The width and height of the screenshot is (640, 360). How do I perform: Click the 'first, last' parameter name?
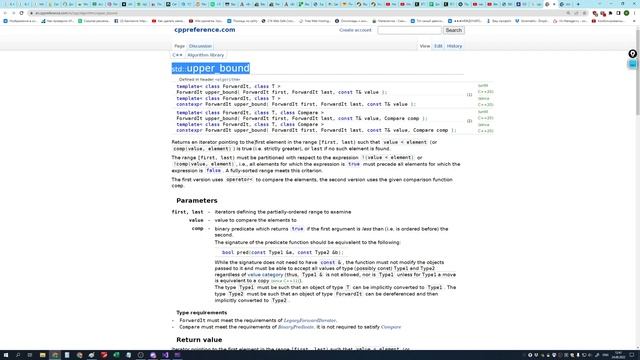pyautogui.click(x=187, y=212)
